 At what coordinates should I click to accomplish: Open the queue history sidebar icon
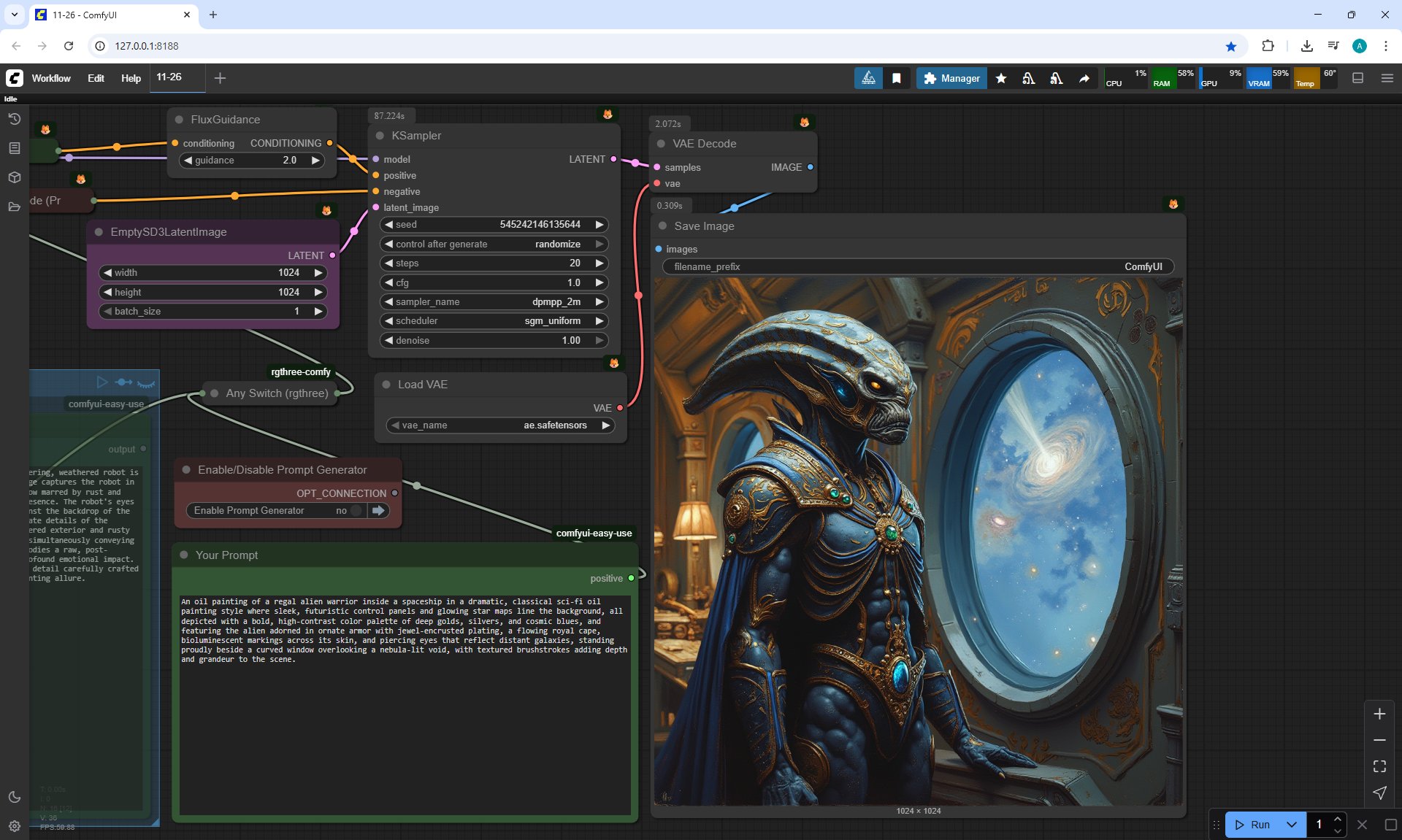click(14, 119)
